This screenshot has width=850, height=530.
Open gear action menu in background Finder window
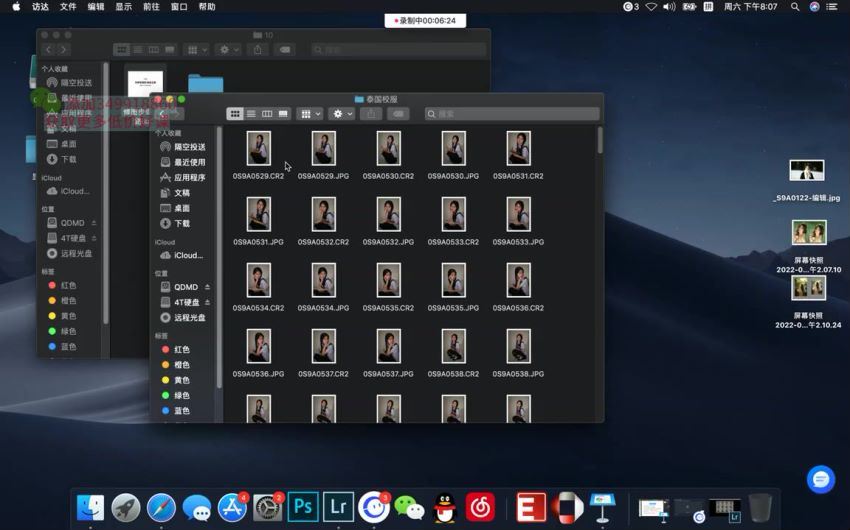(228, 50)
